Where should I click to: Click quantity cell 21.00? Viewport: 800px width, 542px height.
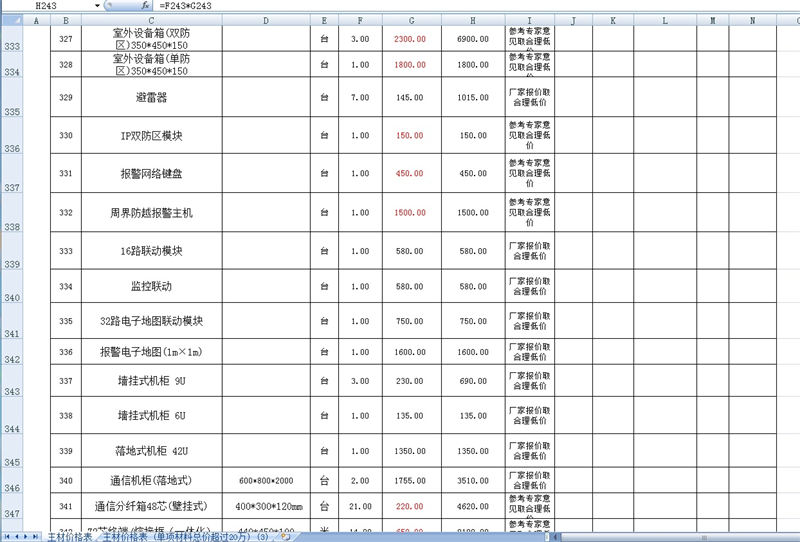click(x=360, y=506)
